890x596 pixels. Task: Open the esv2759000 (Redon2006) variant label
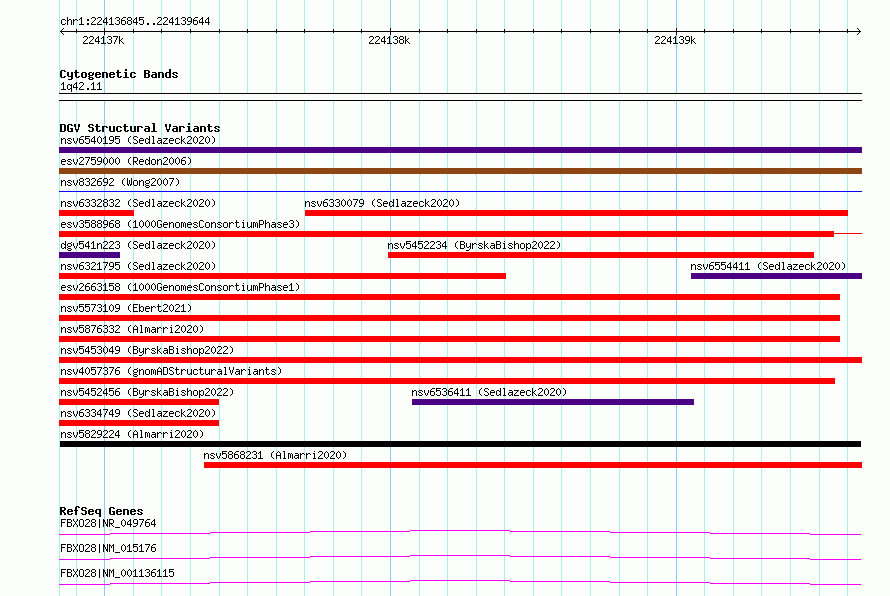point(126,161)
